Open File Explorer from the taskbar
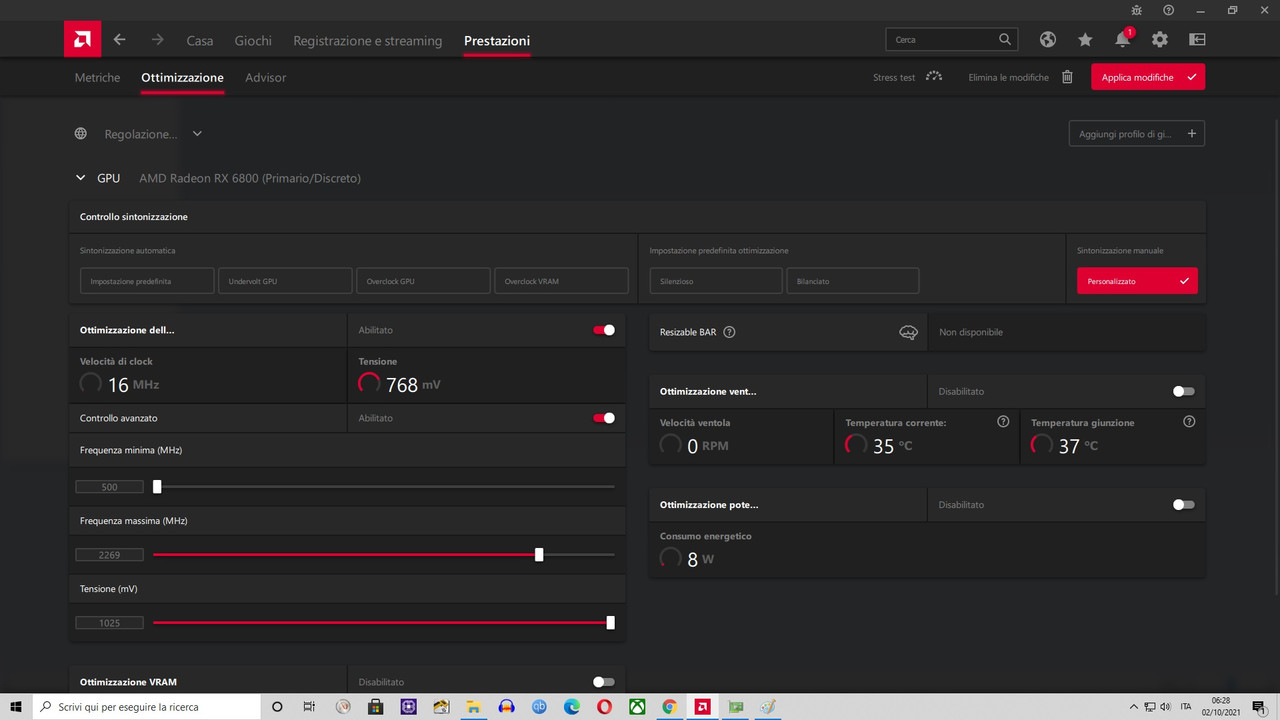1280x720 pixels. coord(473,707)
